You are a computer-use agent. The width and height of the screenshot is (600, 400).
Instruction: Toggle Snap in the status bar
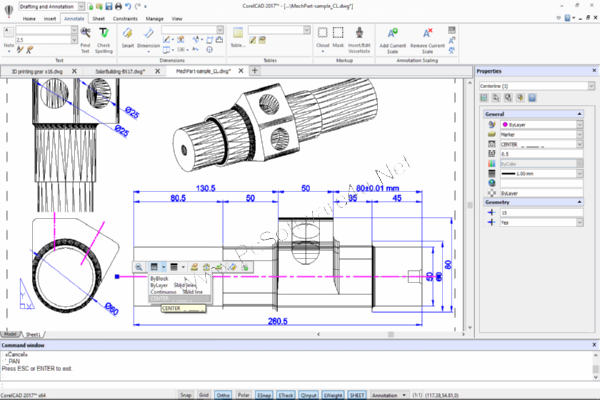coord(186,395)
